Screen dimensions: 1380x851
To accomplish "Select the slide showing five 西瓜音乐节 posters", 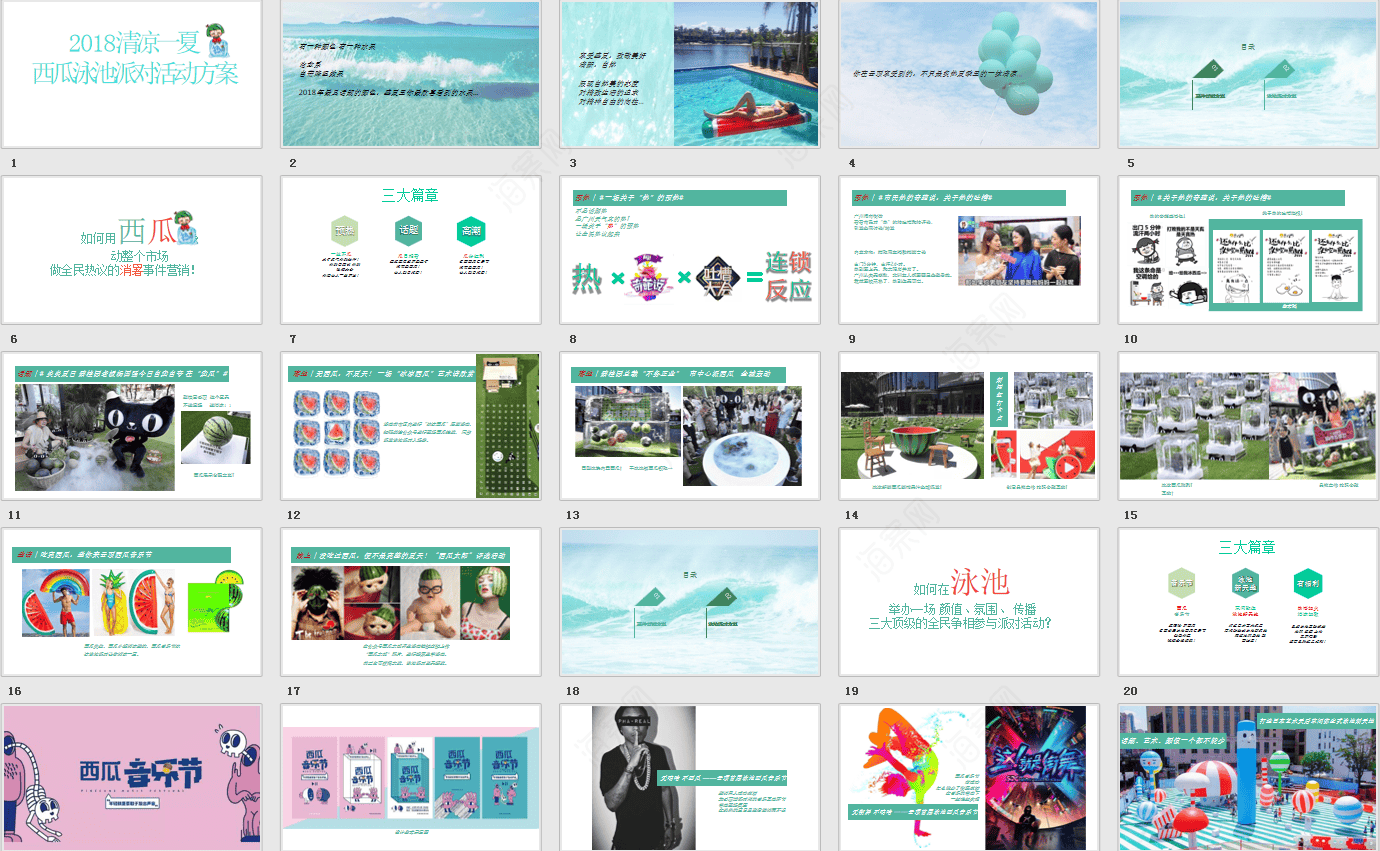I will [411, 778].
